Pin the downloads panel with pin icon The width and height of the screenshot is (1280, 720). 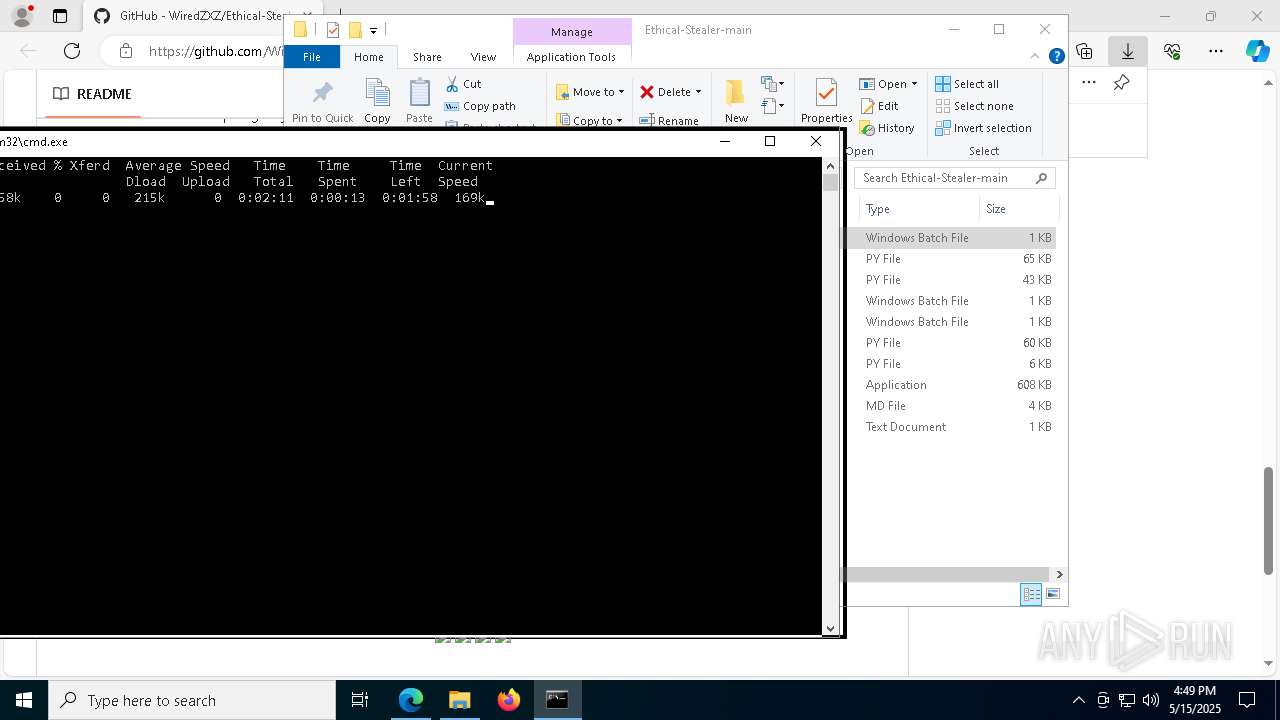click(x=1122, y=83)
